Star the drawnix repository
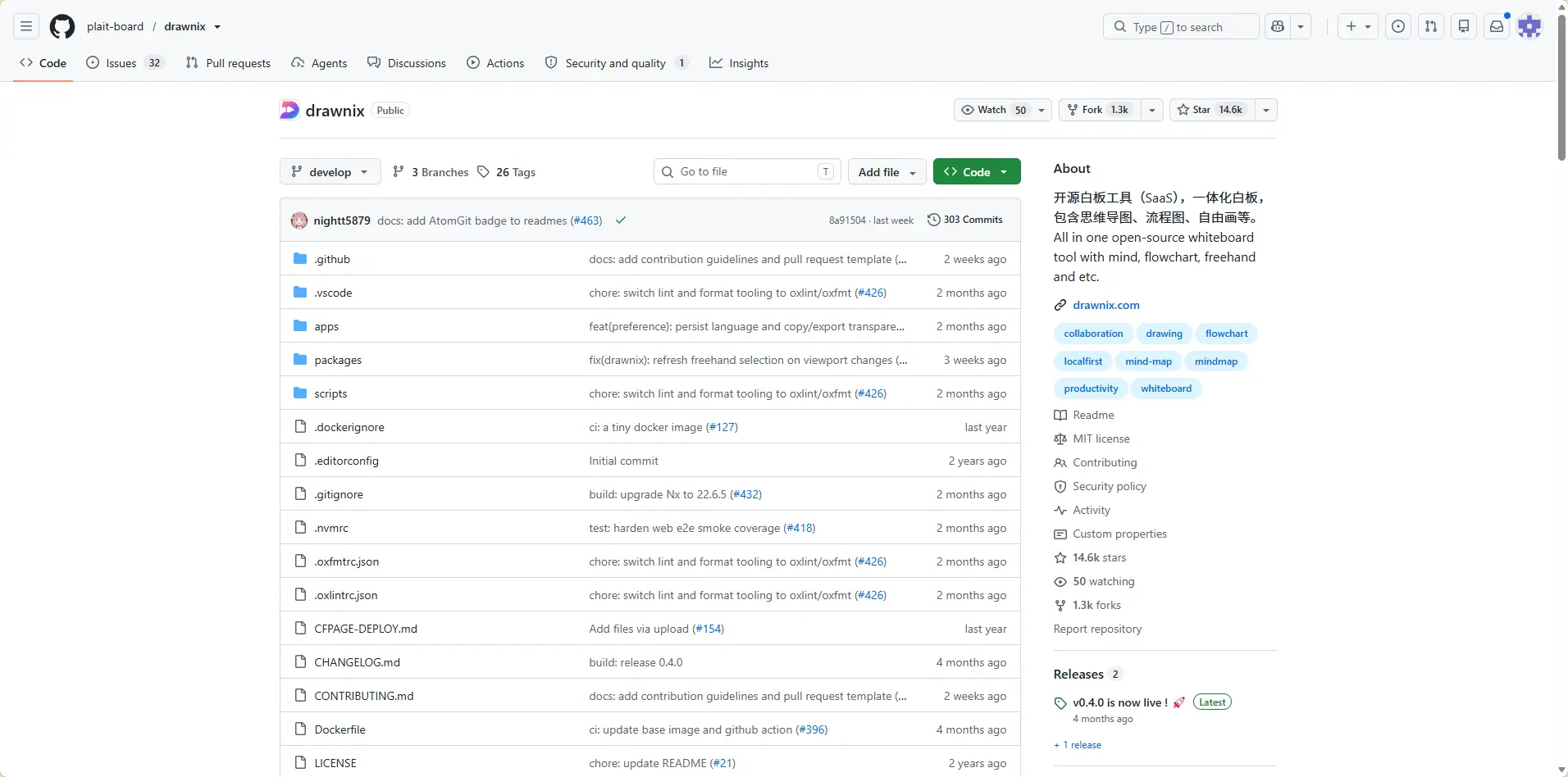Viewport: 1568px width, 777px height. [x=1212, y=110]
